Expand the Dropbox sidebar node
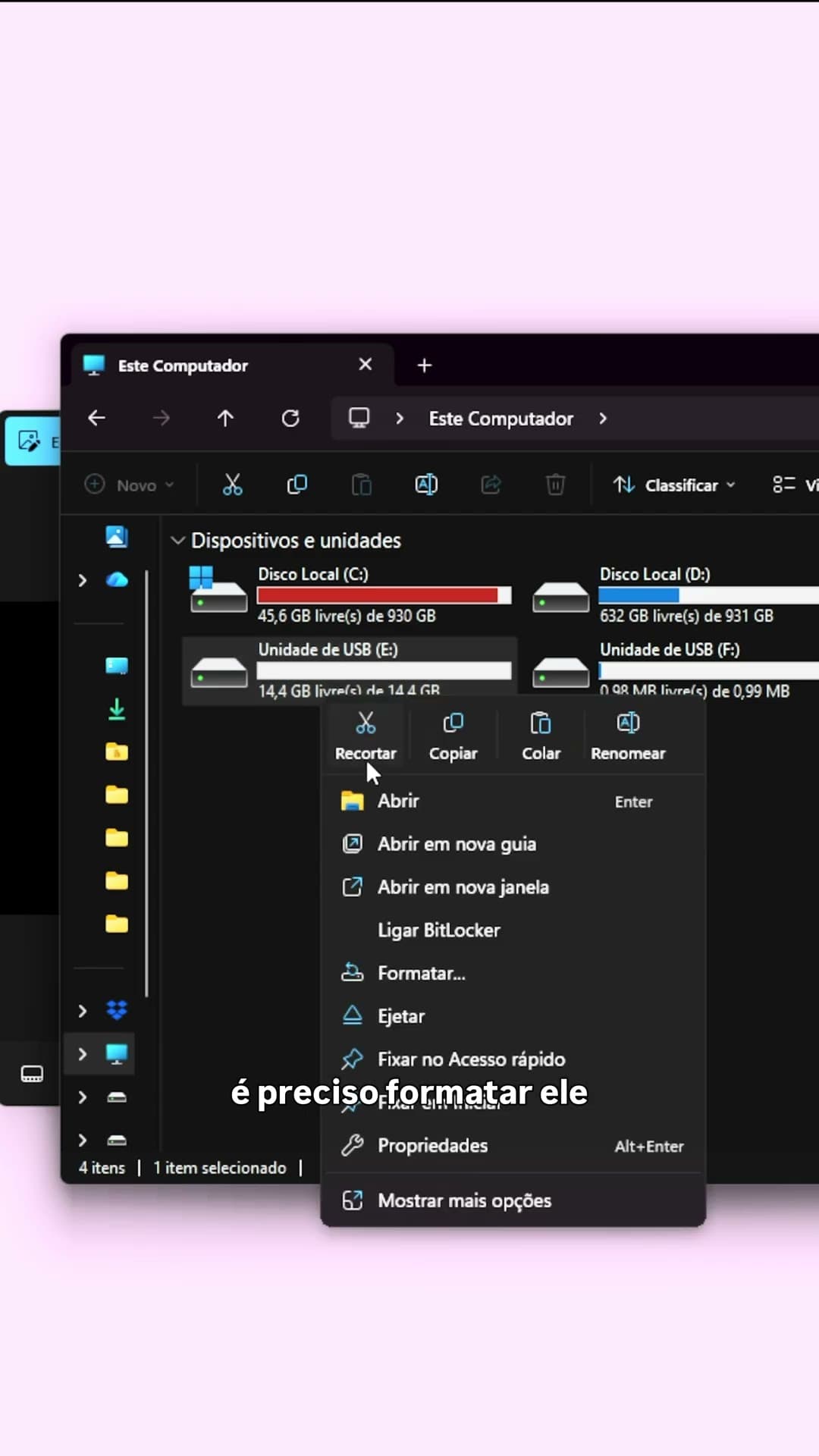 tap(83, 1011)
